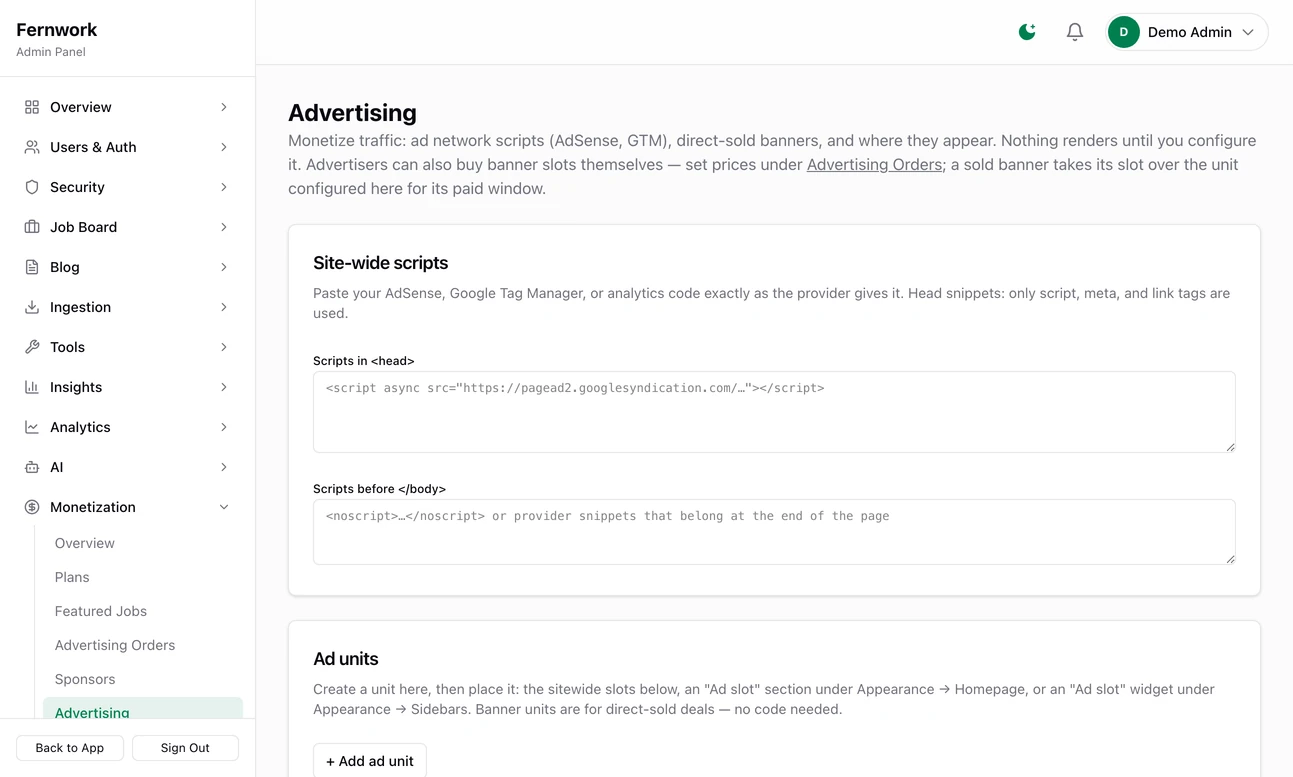The height and width of the screenshot is (777, 1293).
Task: Click the Add ad unit button
Action: coord(370,760)
